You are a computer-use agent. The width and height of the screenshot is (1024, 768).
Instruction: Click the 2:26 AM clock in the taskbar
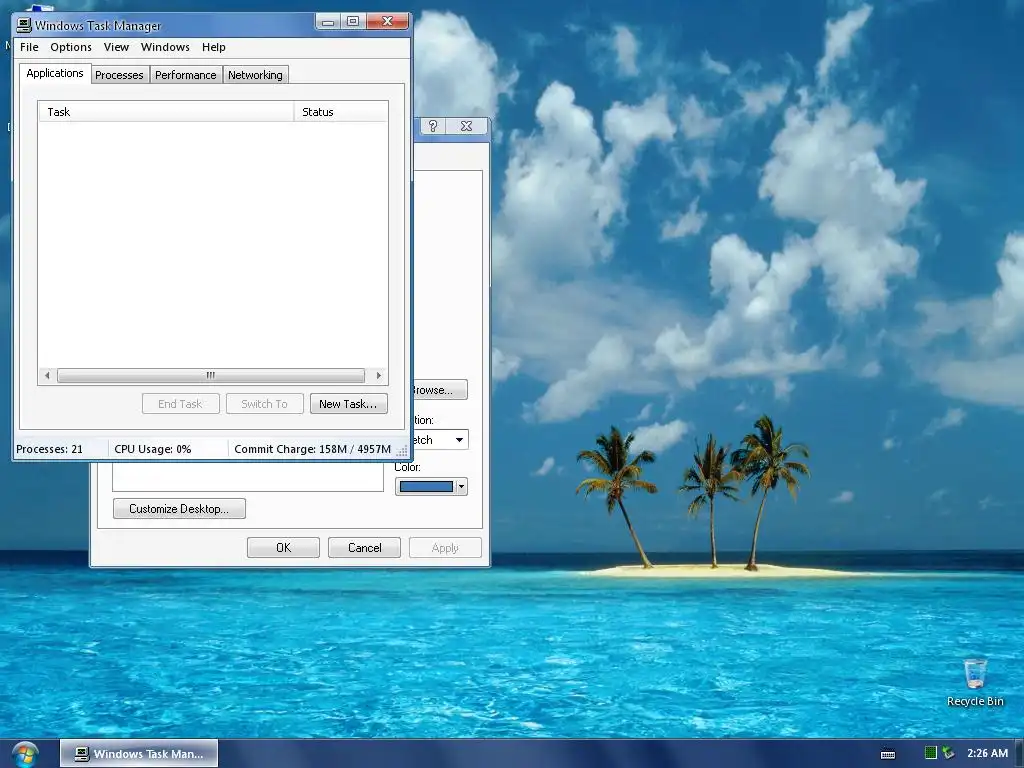point(987,753)
